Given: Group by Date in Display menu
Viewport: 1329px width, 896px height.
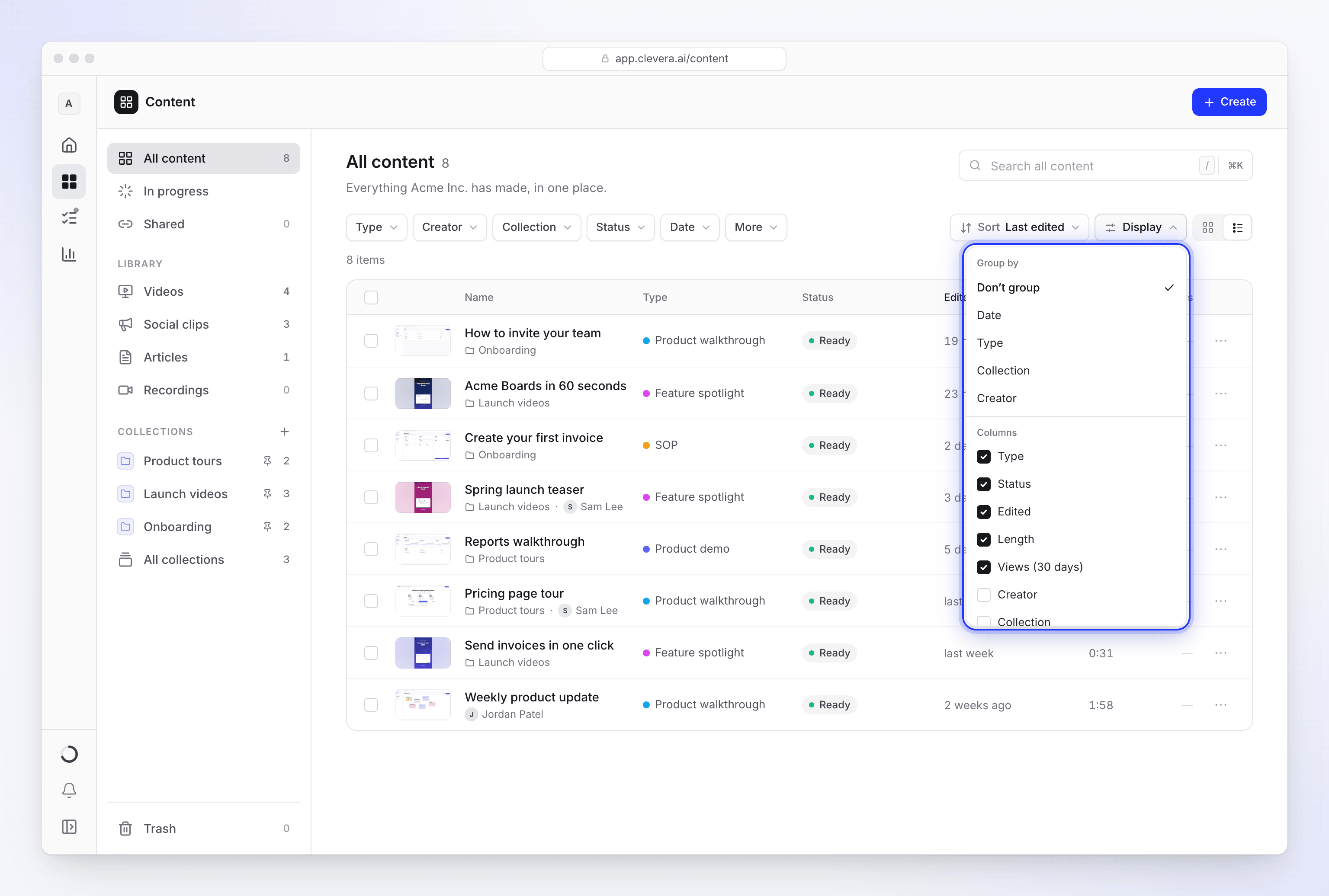Looking at the screenshot, I should pos(1075,315).
